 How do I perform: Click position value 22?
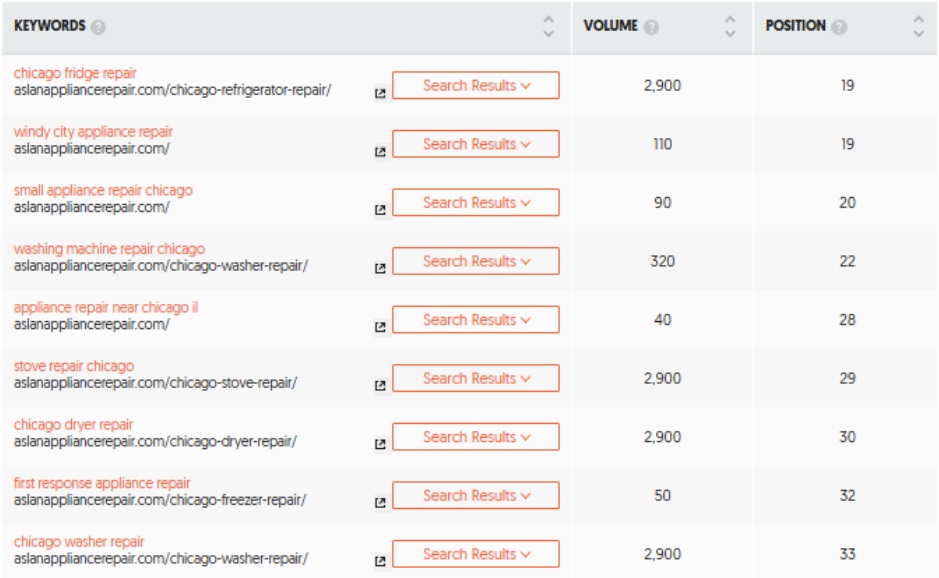847,261
